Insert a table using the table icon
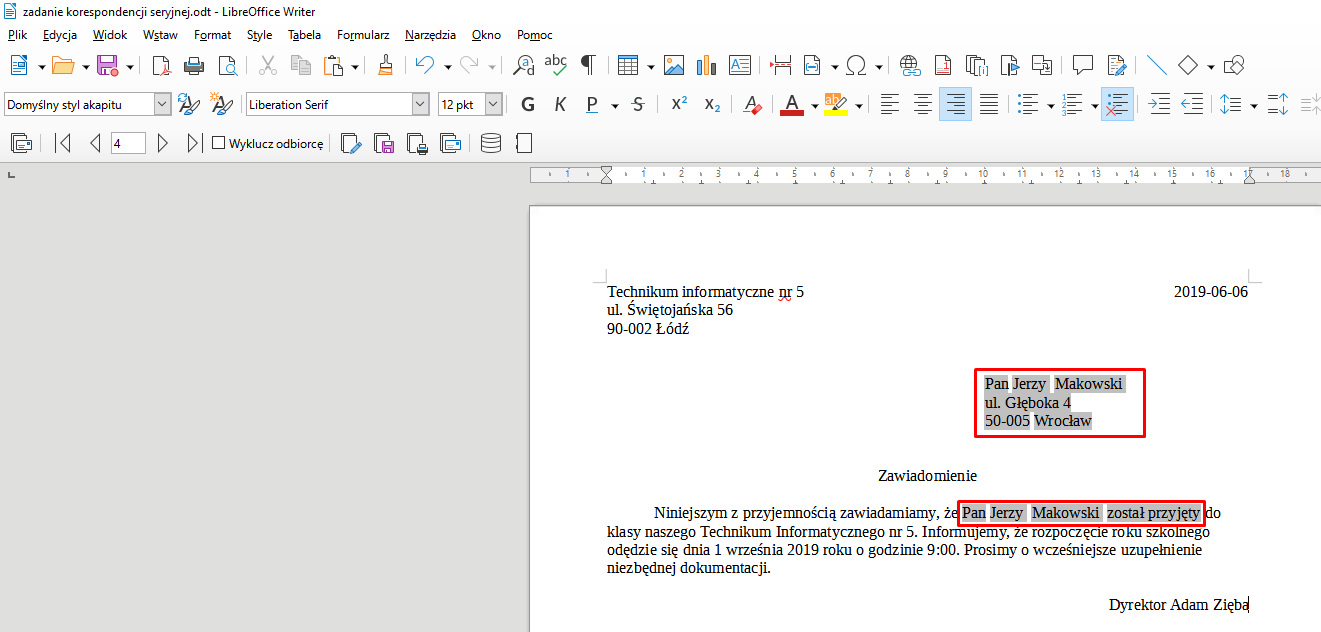The height and width of the screenshot is (632, 1321). (x=628, y=66)
